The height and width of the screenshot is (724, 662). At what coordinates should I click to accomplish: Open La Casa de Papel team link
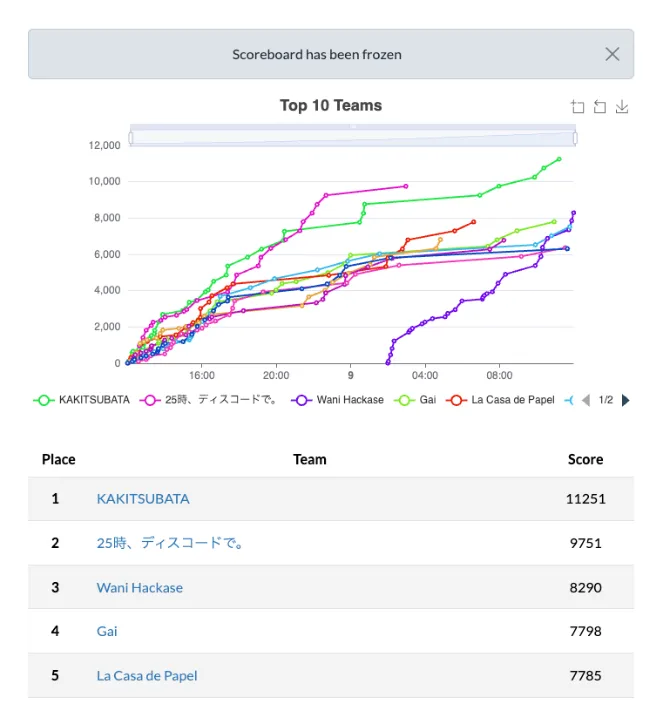[x=147, y=675]
